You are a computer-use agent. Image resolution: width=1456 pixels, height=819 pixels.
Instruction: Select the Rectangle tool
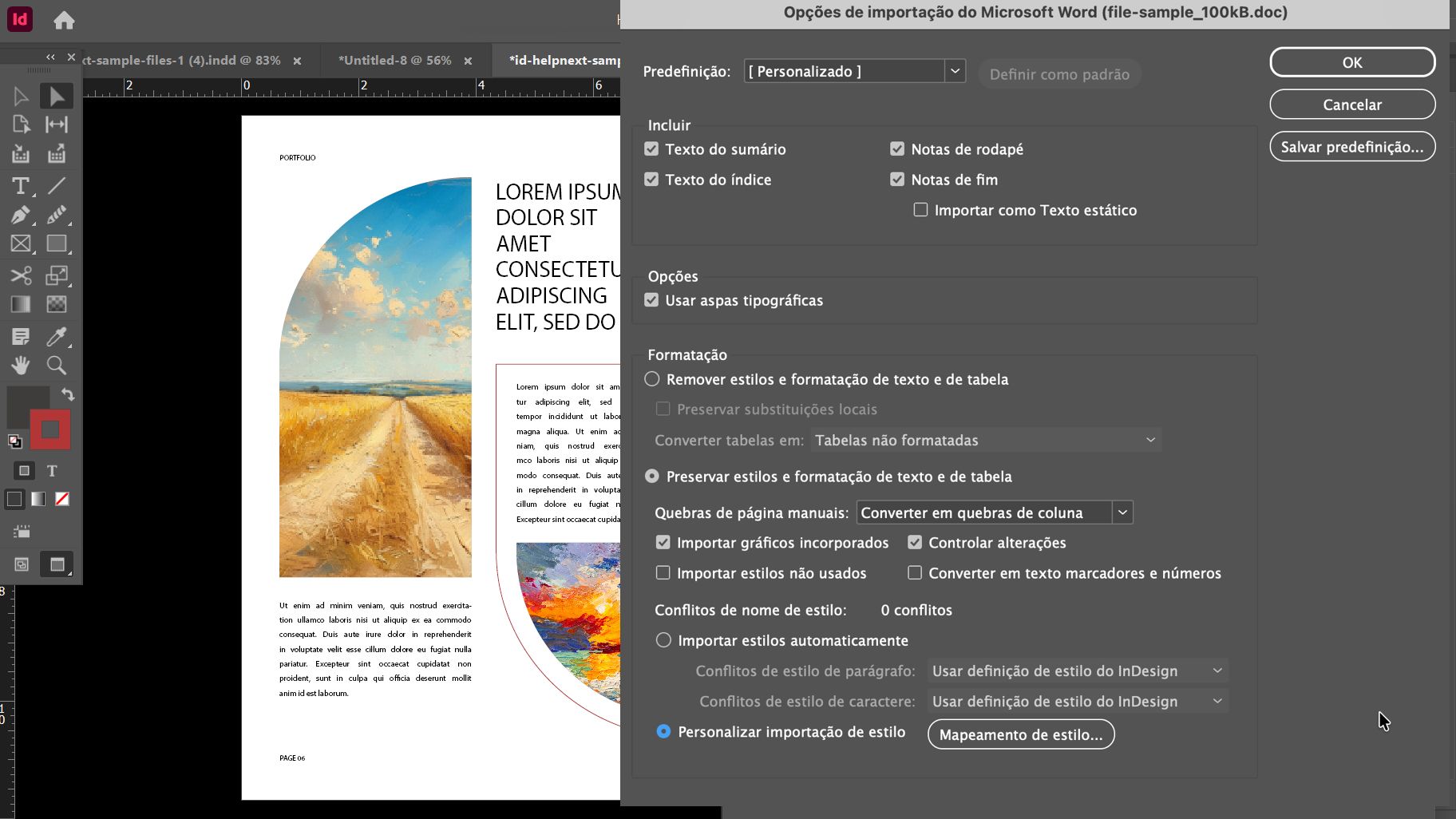tap(57, 243)
